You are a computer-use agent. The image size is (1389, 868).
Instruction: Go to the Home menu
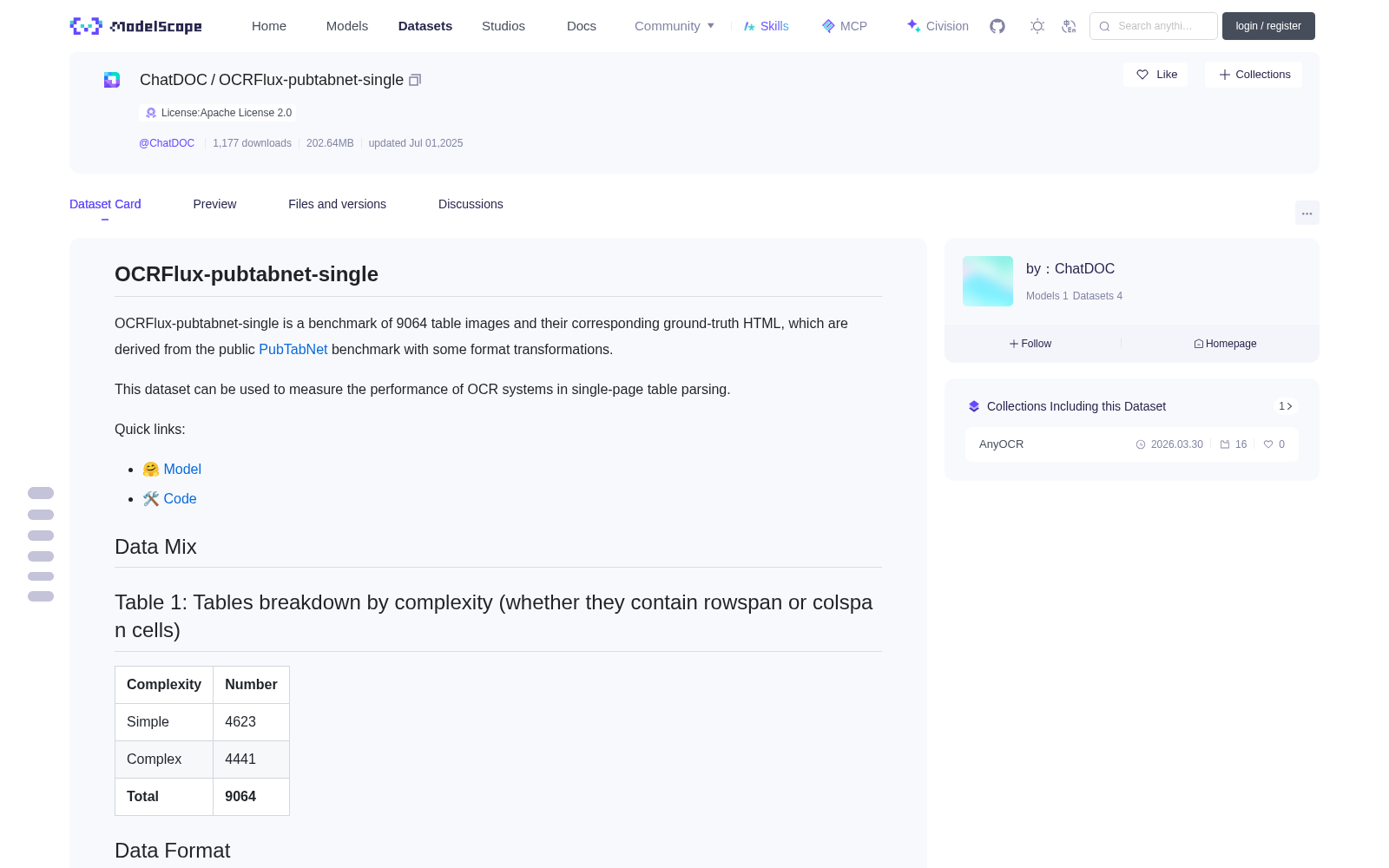click(x=269, y=26)
